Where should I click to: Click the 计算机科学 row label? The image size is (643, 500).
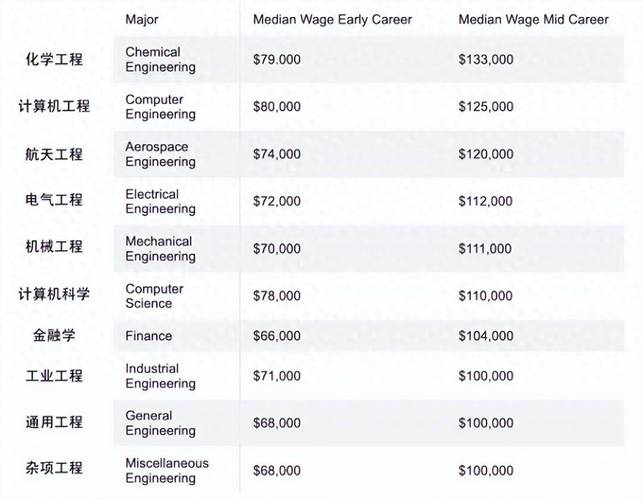54,294
